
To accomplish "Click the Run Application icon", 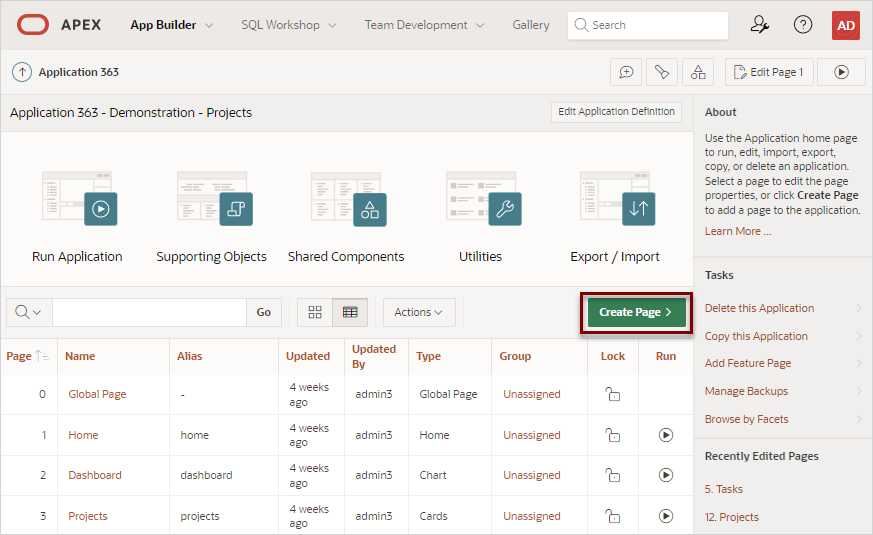I will (x=80, y=199).
